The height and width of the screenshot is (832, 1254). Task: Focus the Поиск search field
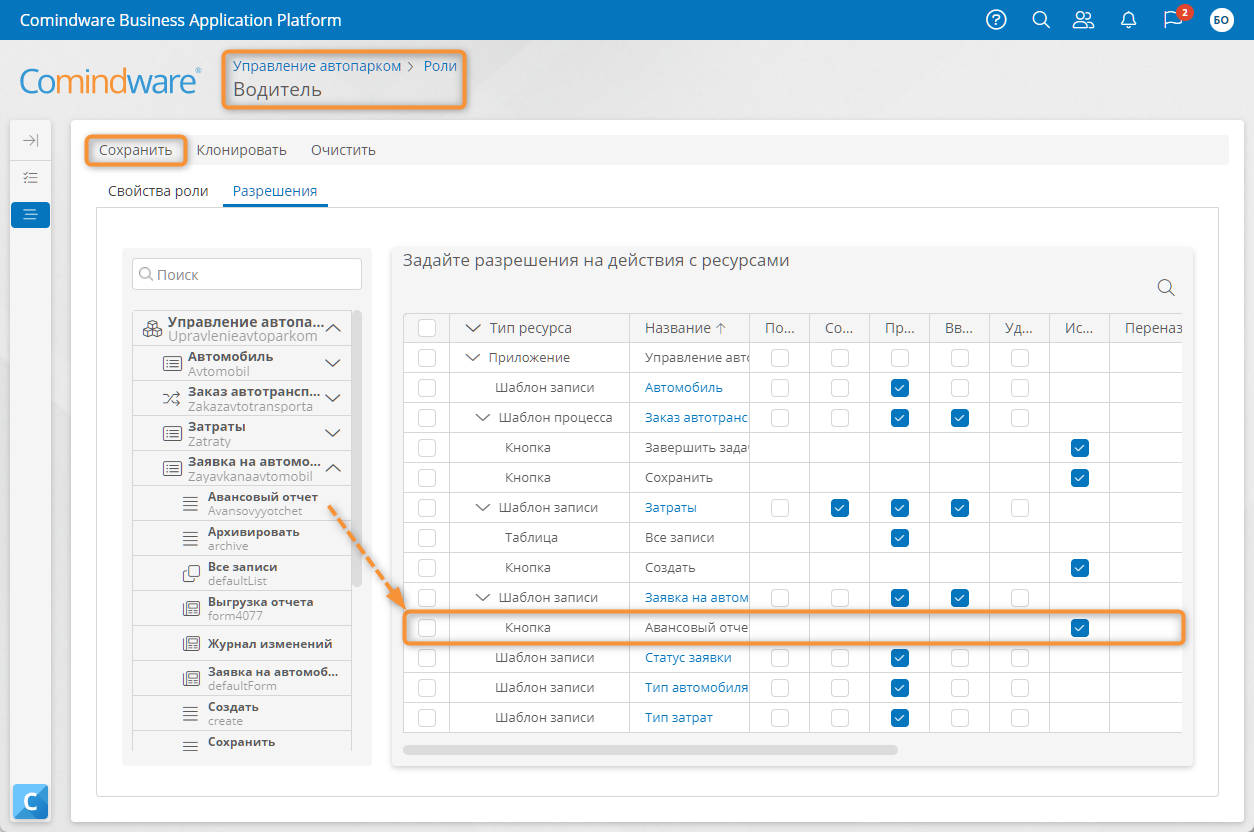coord(247,274)
